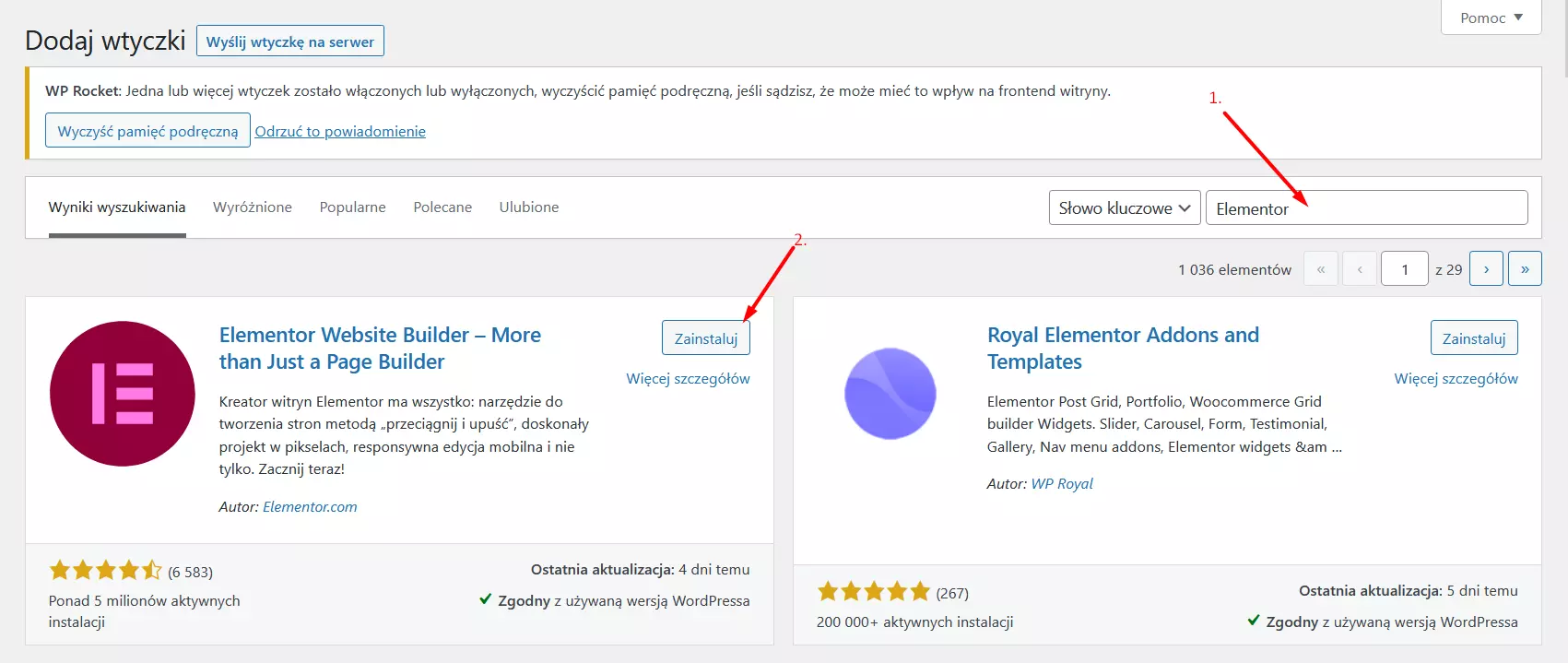The height and width of the screenshot is (663, 1568).
Task: Visit author WP Royal link
Action: 1062,484
